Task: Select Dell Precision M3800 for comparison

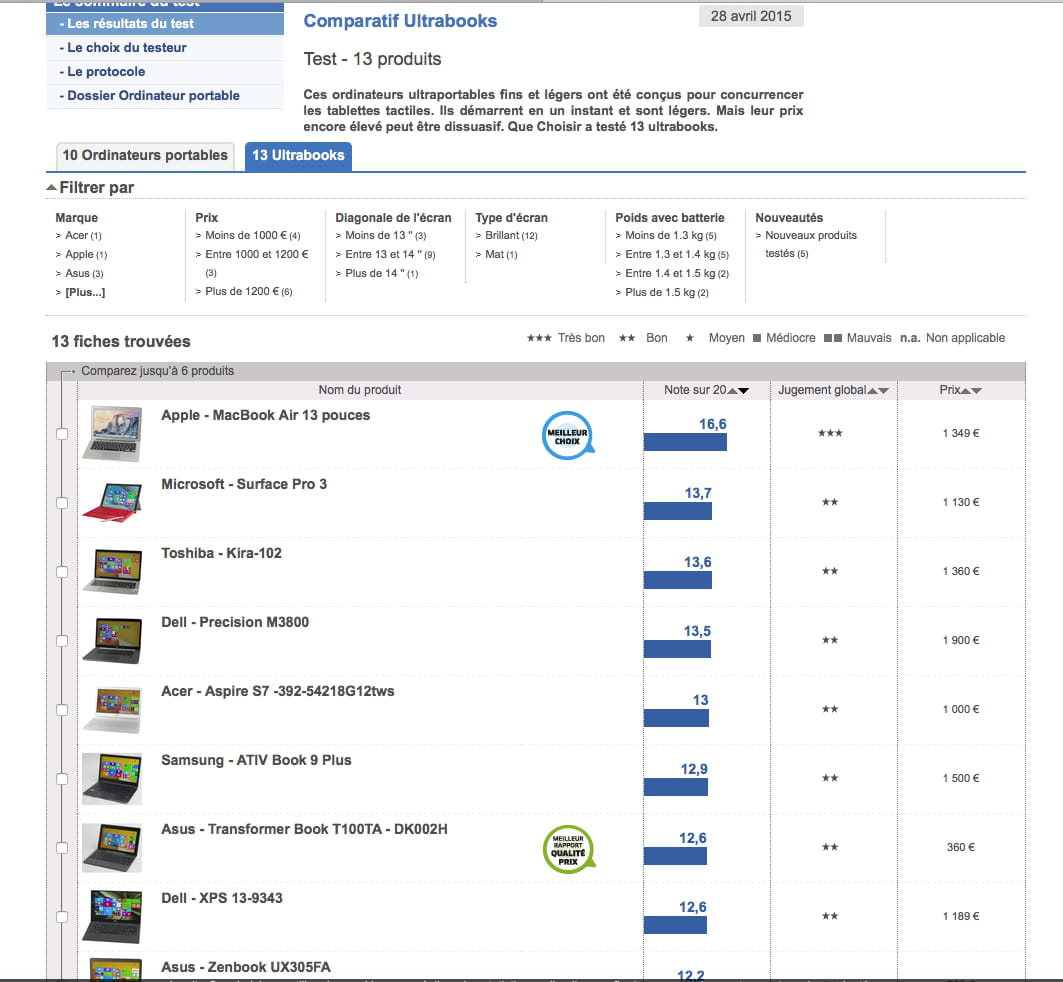Action: pos(62,641)
